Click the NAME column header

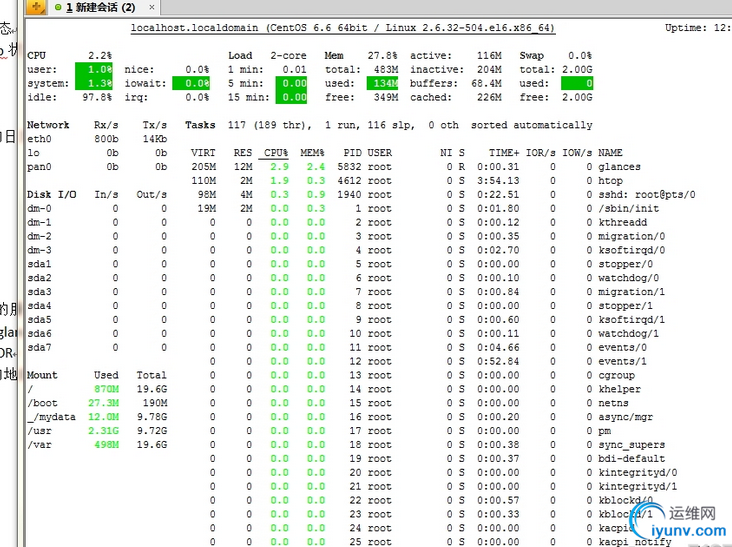click(611, 153)
